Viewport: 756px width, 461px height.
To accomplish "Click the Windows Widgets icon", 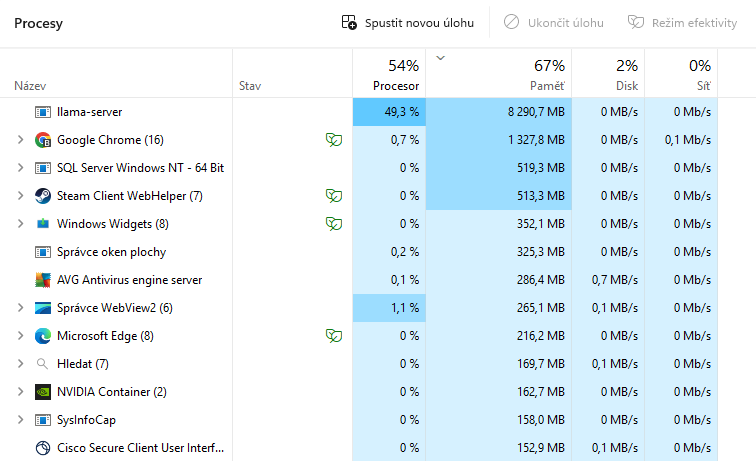I will click(x=43, y=224).
